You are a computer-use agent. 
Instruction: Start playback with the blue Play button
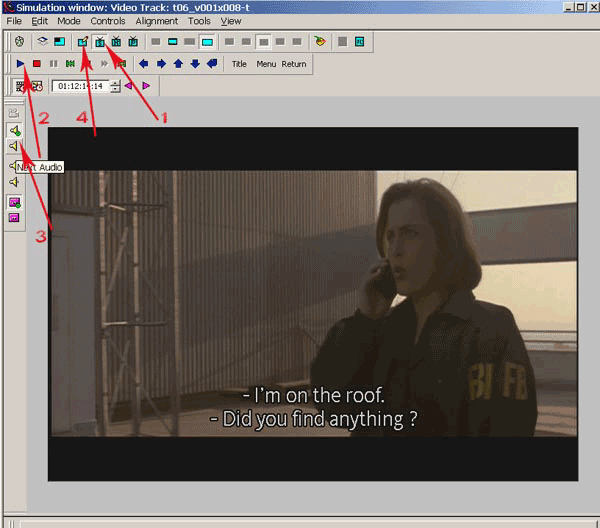20,64
